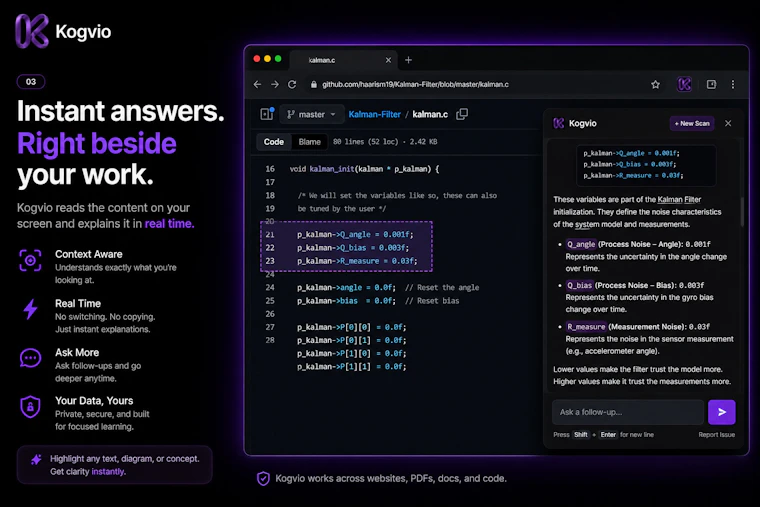This screenshot has width=760, height=507.
Task: Switch to the Blame view tab
Action: coord(310,142)
